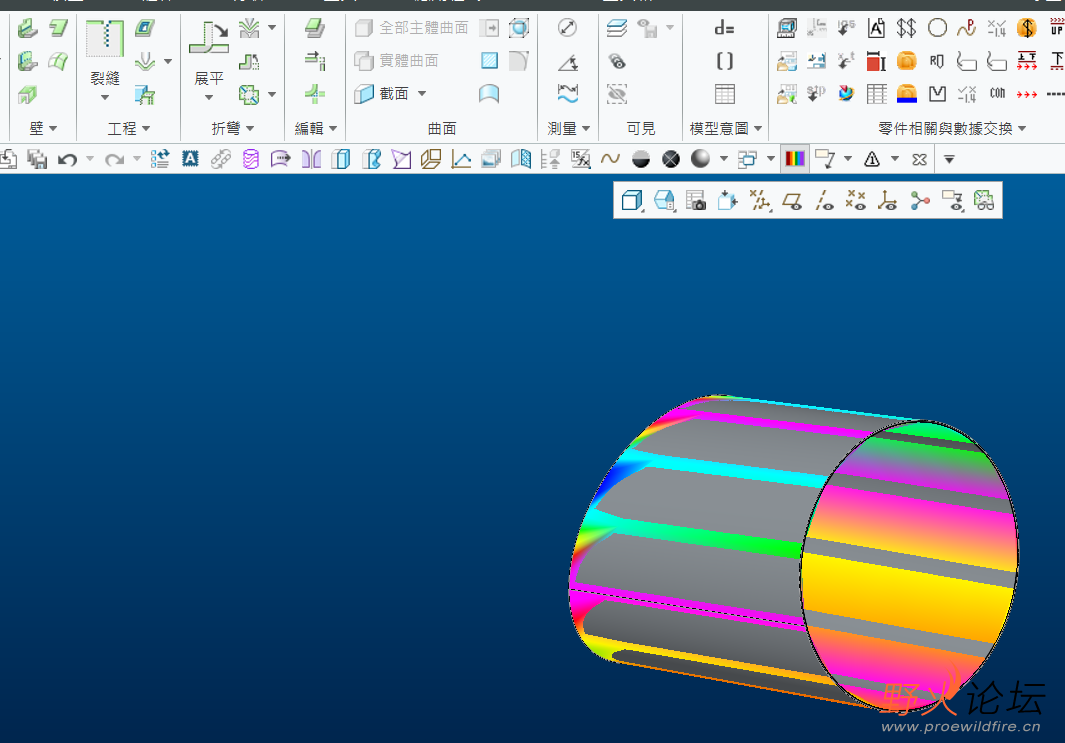
Task: Click the display style cube icon
Action: [632, 200]
